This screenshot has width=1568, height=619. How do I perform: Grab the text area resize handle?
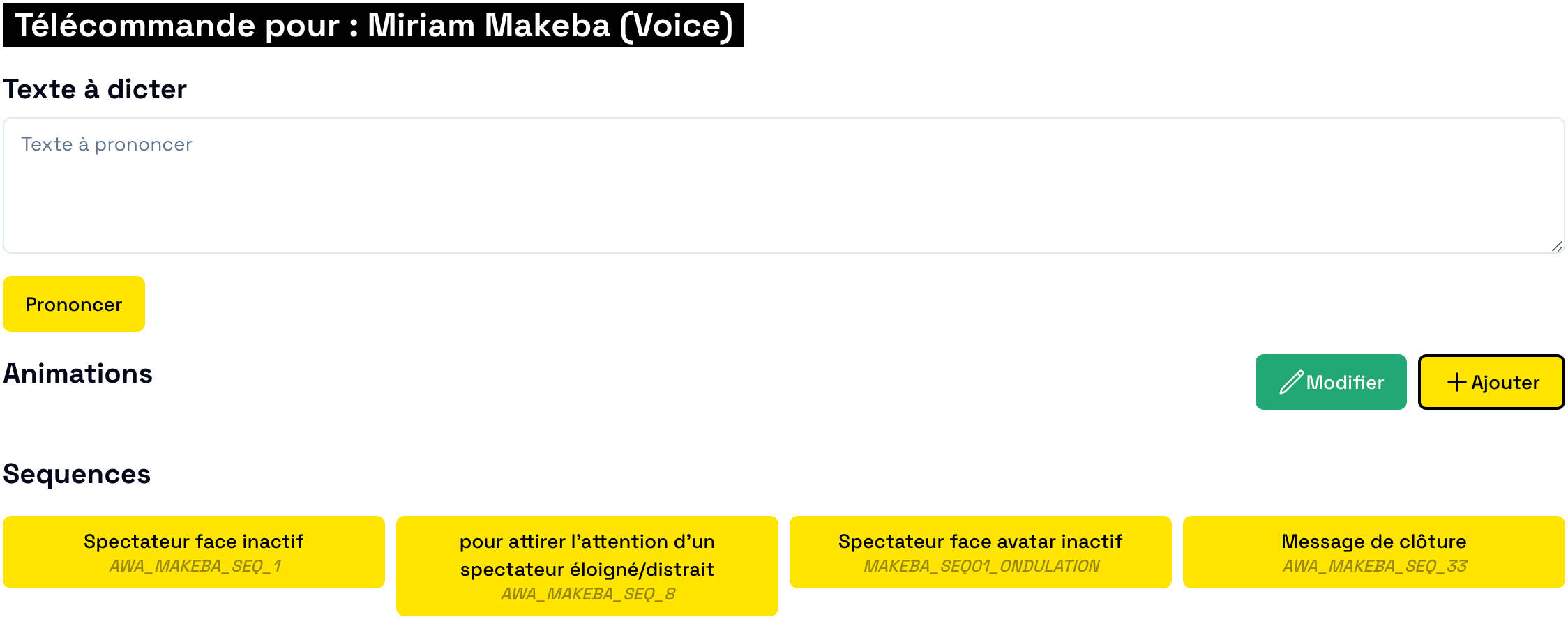(x=1557, y=246)
